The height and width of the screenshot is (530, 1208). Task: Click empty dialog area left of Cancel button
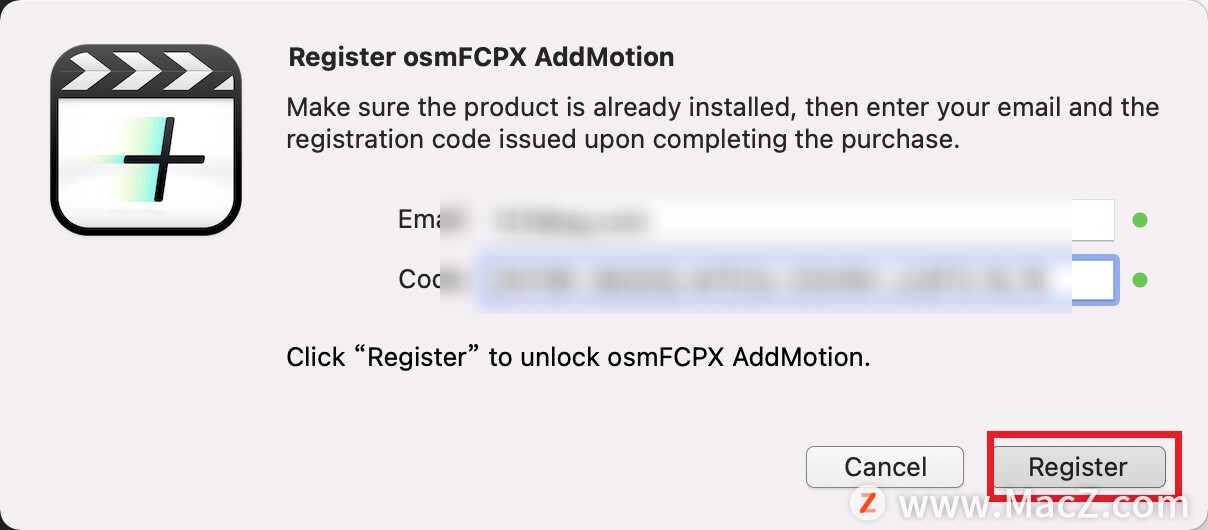click(x=540, y=467)
